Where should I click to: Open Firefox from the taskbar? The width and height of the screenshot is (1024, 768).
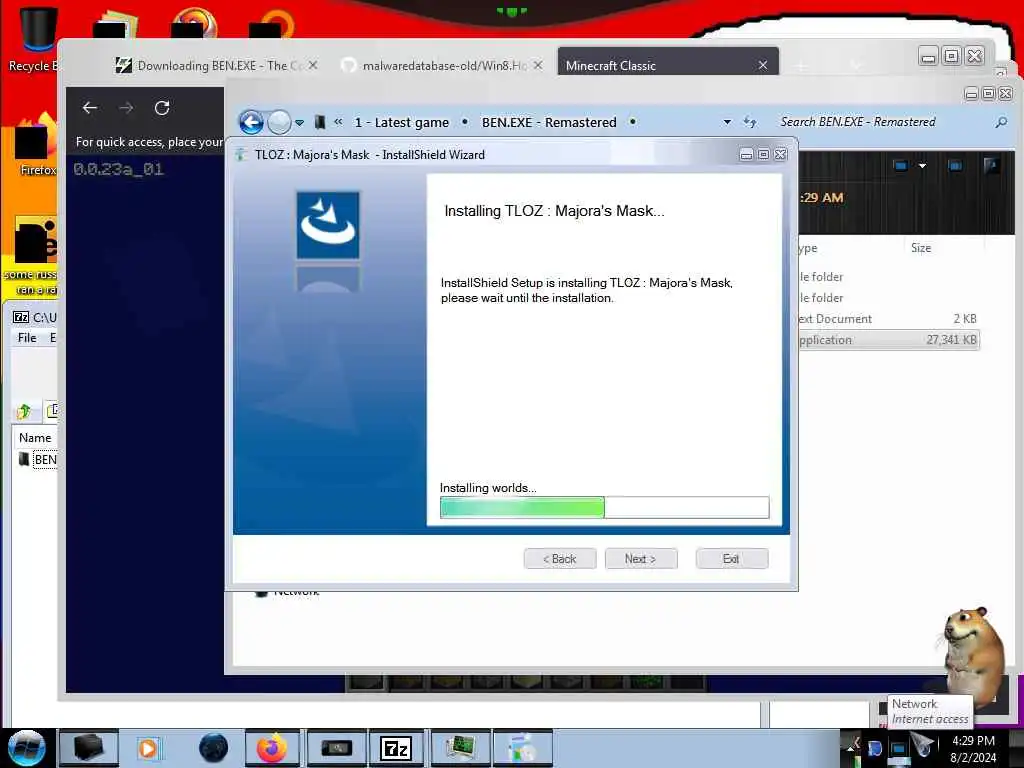click(272, 748)
